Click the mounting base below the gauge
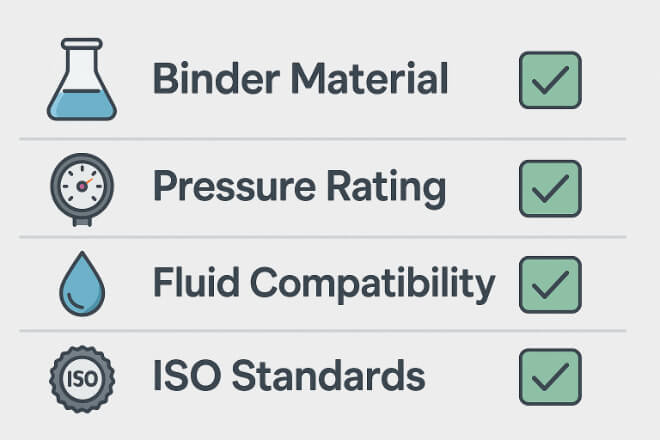 point(82,222)
